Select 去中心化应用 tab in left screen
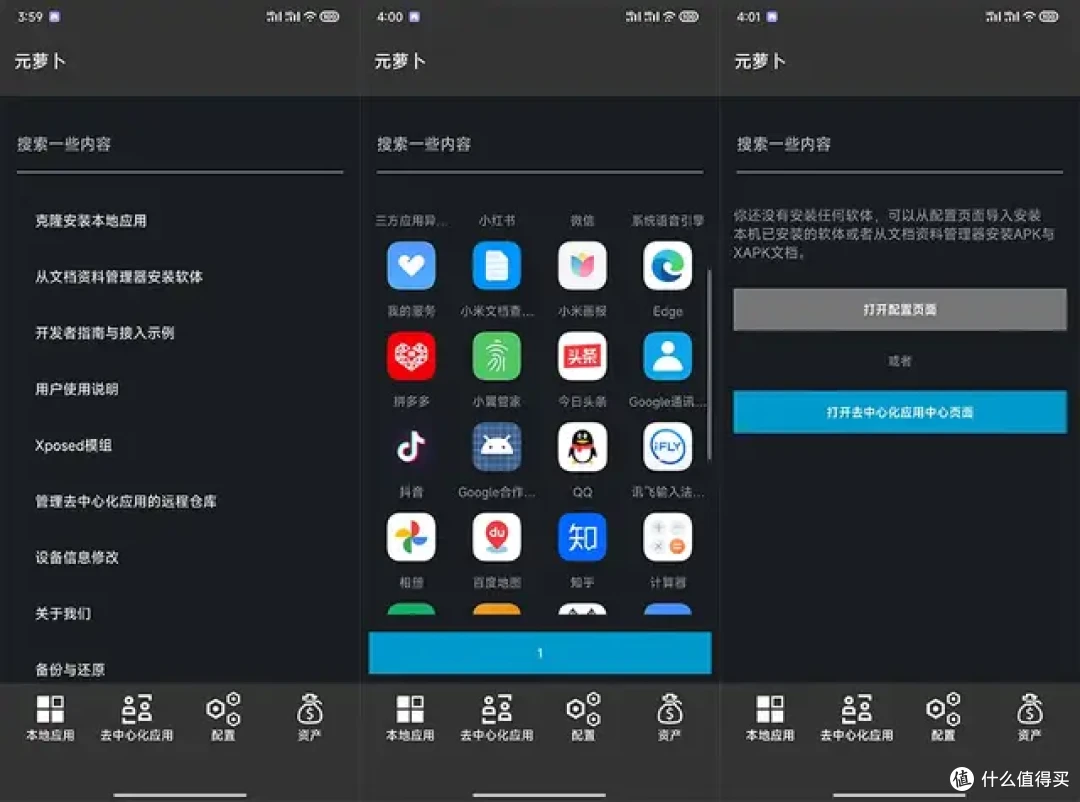The image size is (1080, 802). click(136, 718)
